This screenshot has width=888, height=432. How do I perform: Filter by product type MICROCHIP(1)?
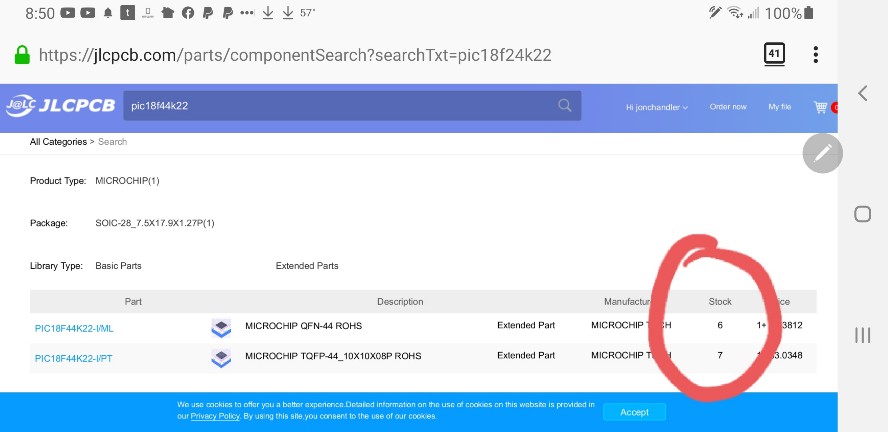click(127, 181)
